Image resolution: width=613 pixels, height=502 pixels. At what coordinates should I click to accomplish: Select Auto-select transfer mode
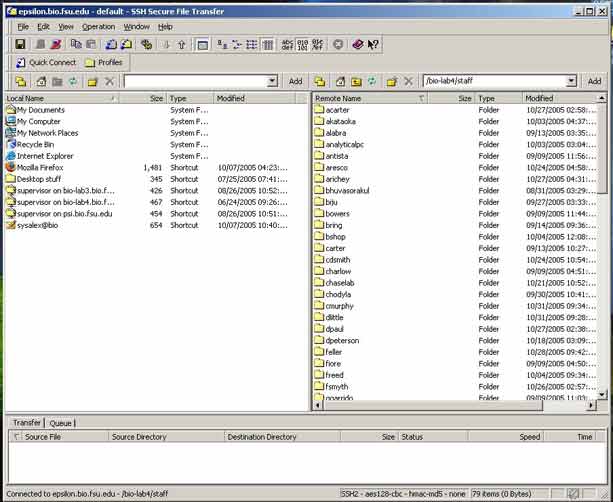tap(317, 45)
